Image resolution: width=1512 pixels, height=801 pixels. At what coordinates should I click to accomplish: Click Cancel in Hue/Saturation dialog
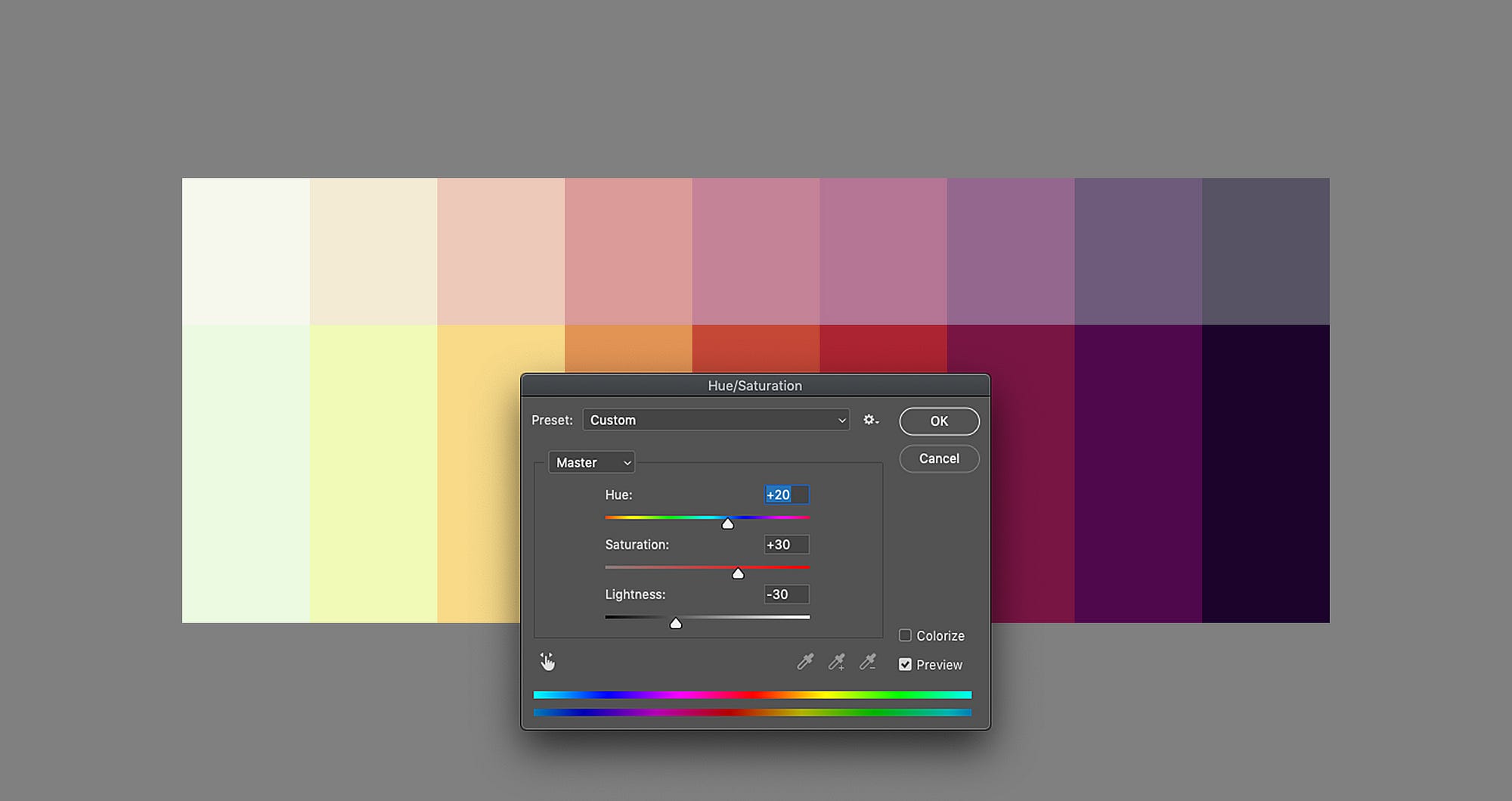coord(939,458)
